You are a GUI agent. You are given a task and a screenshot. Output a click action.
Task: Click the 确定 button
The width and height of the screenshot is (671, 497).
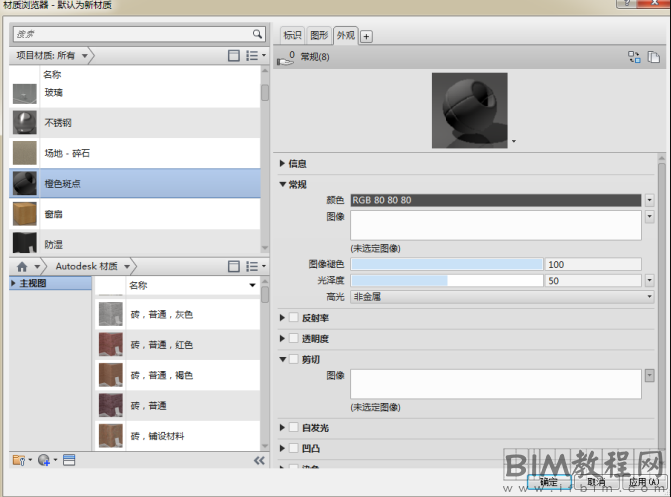548,481
